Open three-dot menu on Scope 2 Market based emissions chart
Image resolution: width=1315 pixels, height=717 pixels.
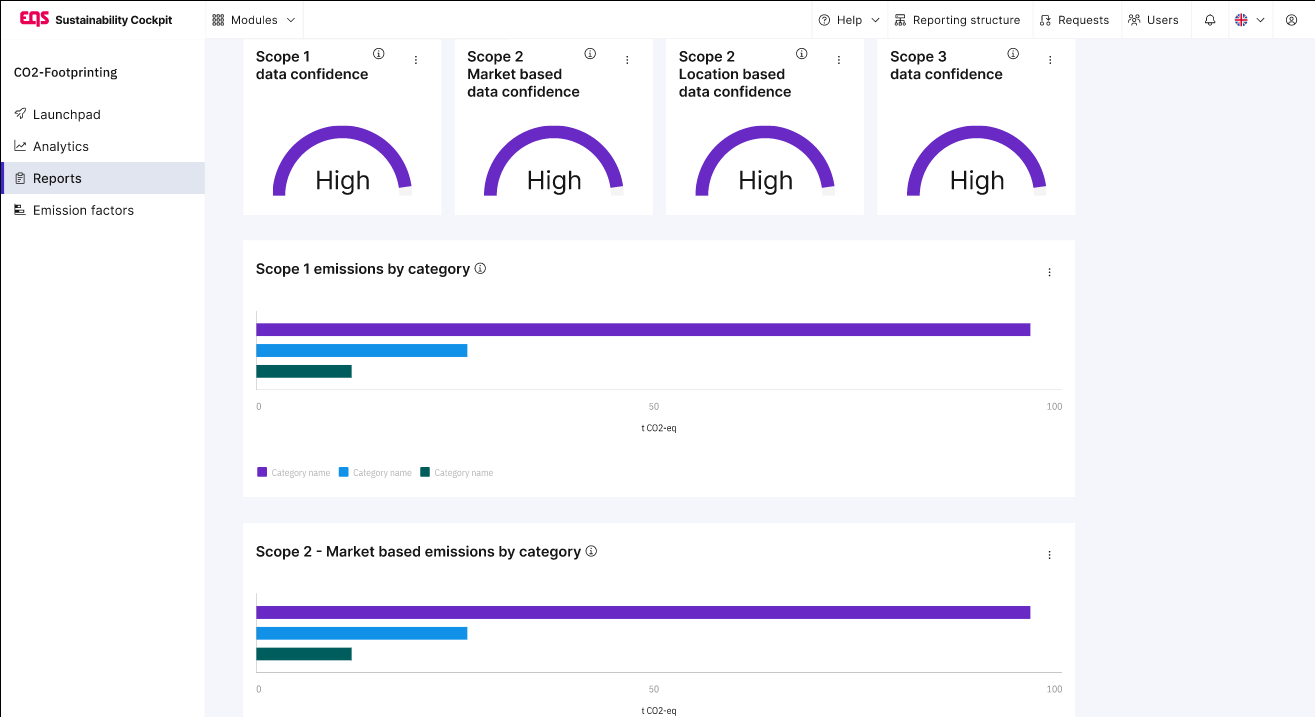click(1049, 555)
